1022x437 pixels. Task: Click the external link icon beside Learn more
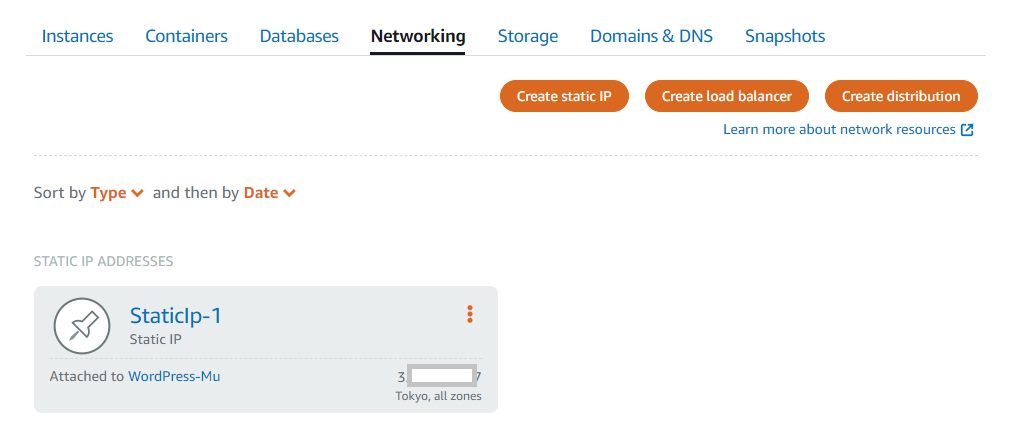click(967, 130)
